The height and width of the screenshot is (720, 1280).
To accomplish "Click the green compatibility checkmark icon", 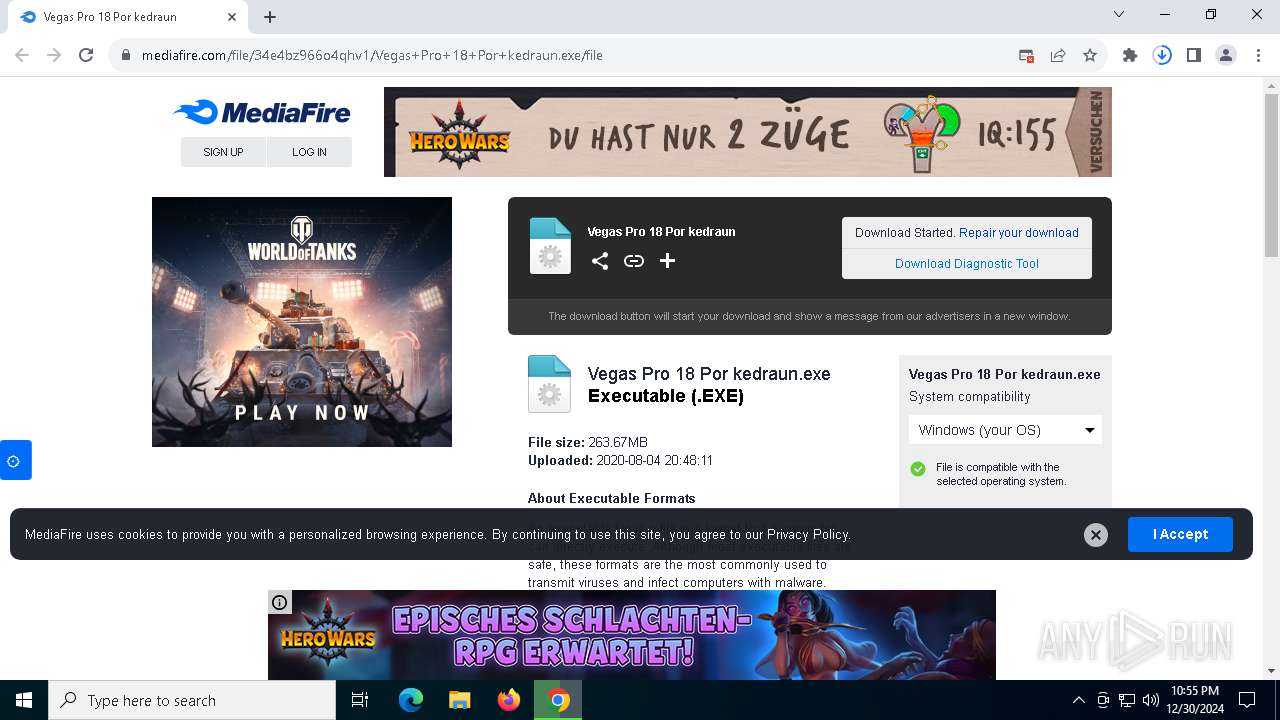I will click(x=917, y=469).
